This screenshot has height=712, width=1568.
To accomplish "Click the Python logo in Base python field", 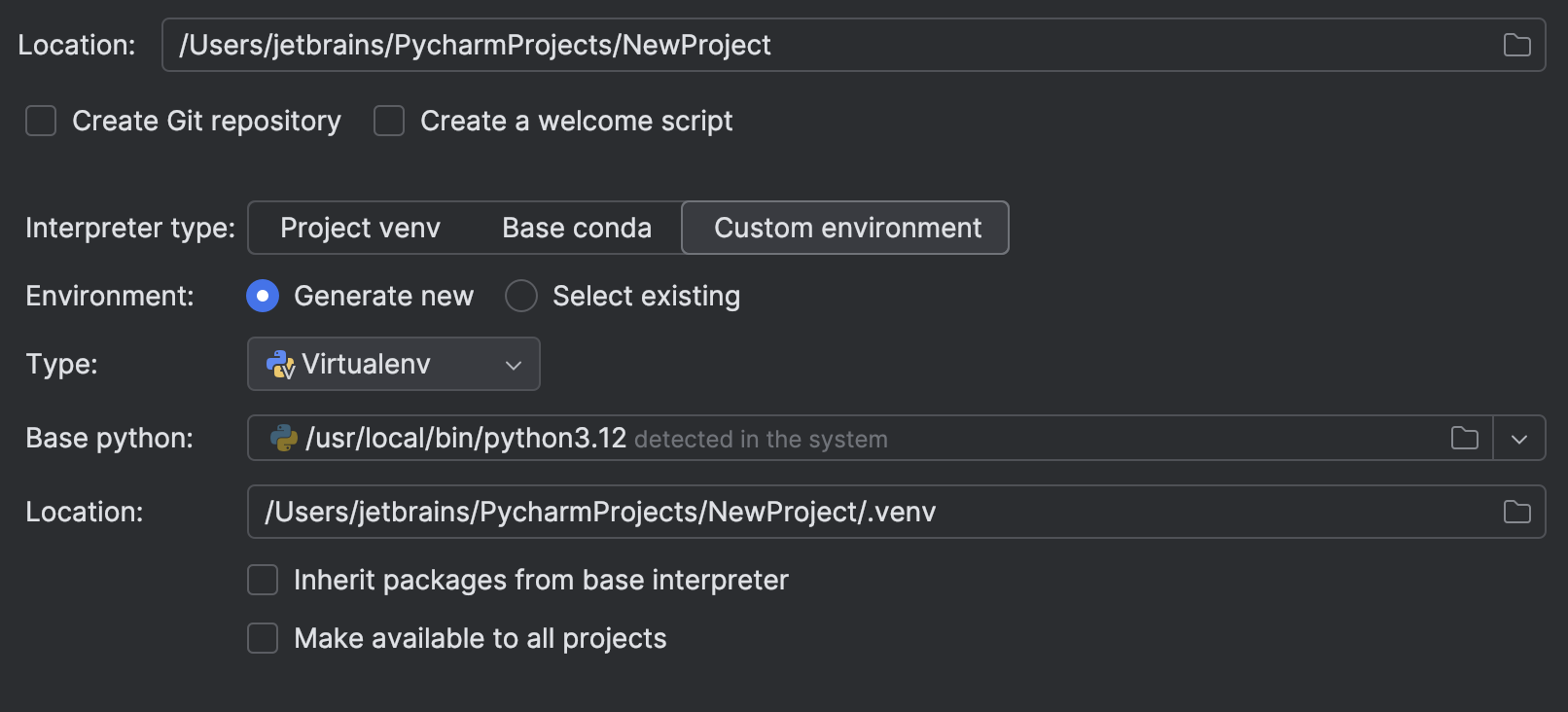I will pos(283,438).
